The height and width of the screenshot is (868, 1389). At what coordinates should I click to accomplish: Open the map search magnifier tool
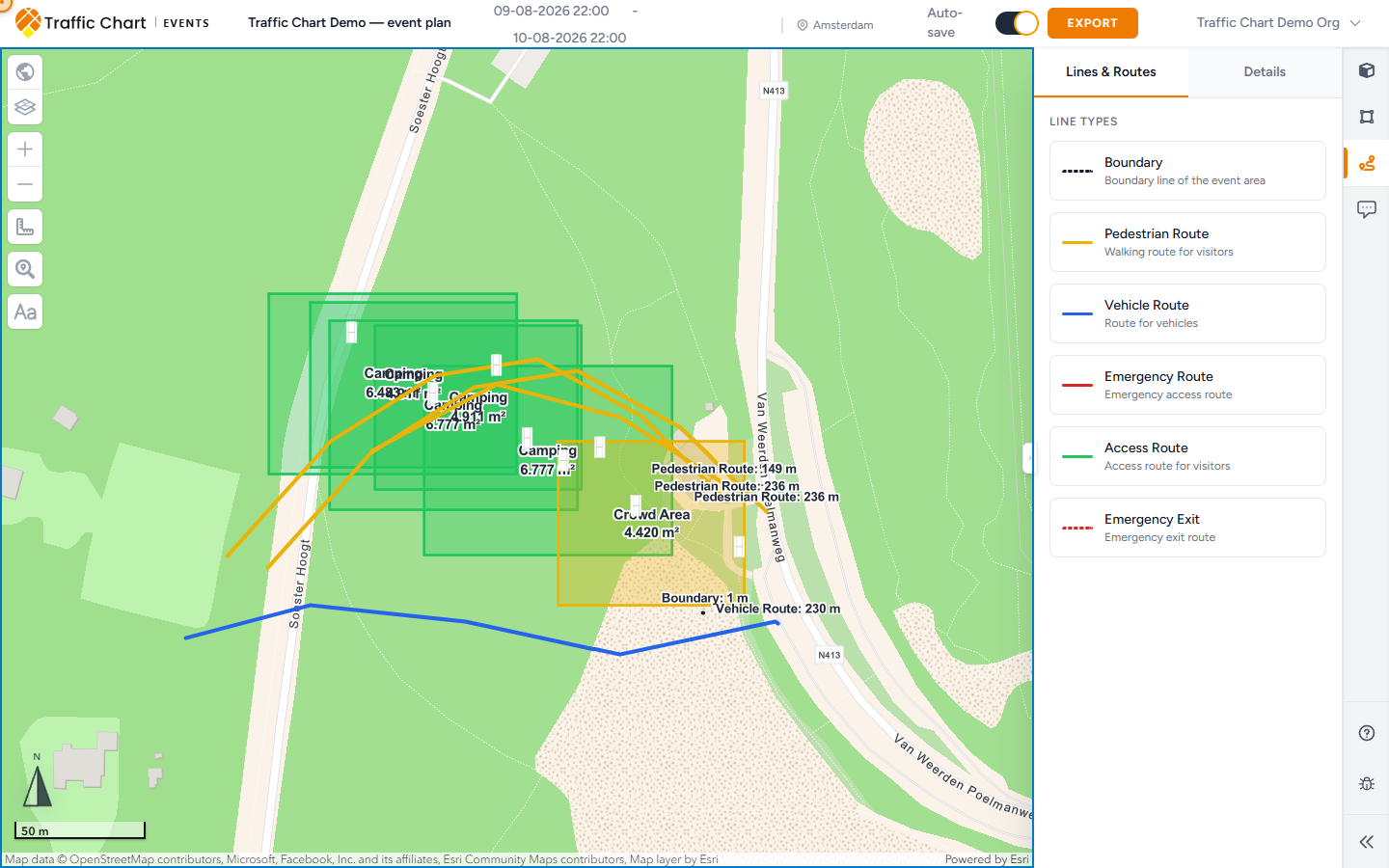[25, 269]
